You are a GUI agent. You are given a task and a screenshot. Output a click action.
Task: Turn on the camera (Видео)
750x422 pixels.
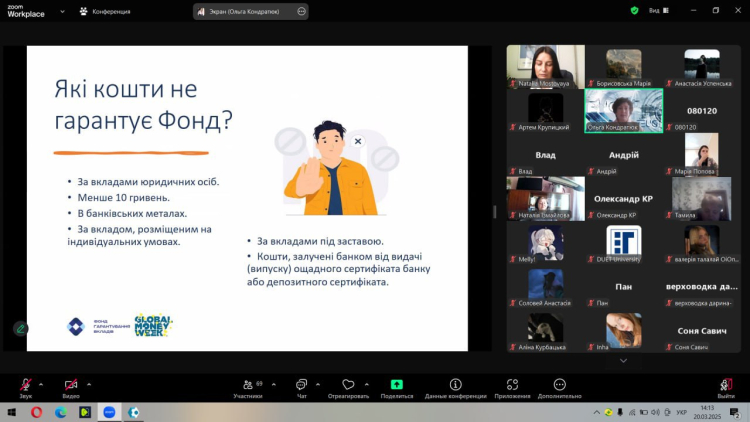(71, 385)
